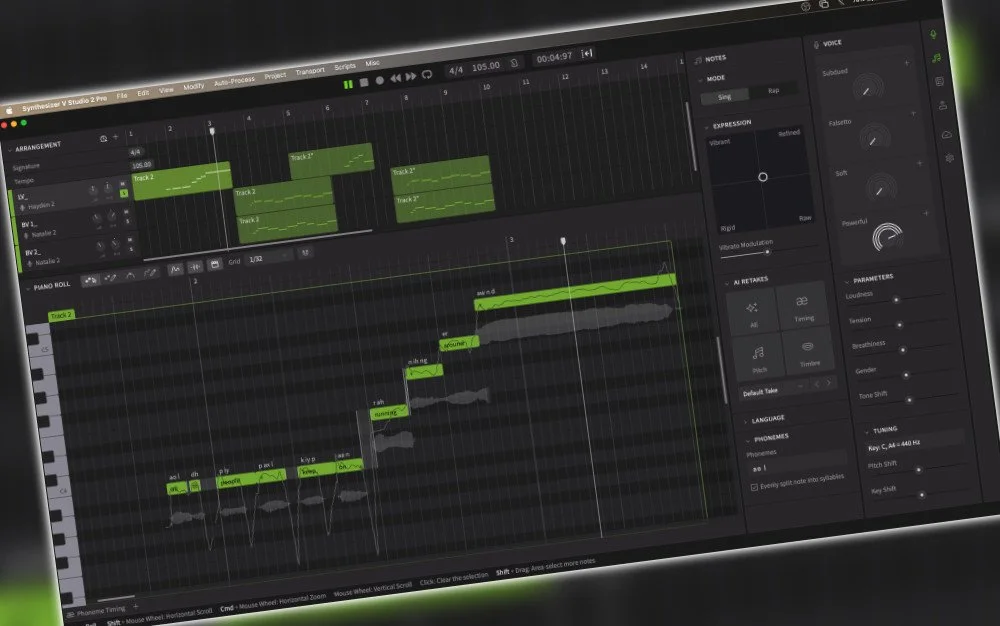Select the pitch curve drawing tool

coord(149,270)
